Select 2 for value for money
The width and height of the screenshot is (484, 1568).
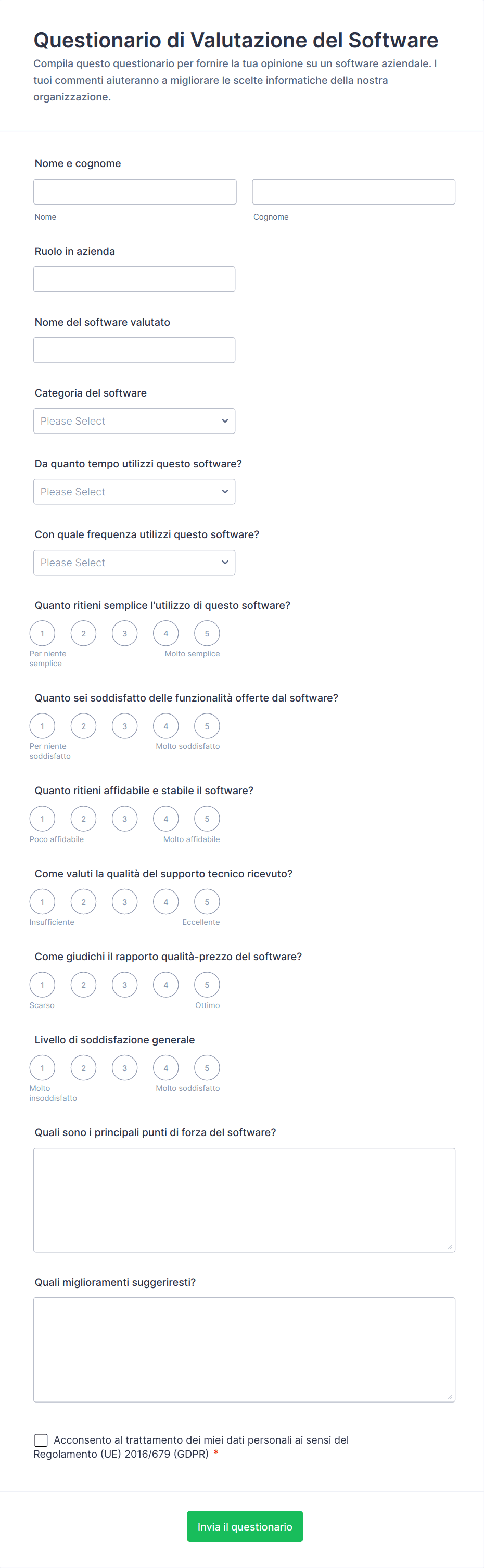coord(83,985)
